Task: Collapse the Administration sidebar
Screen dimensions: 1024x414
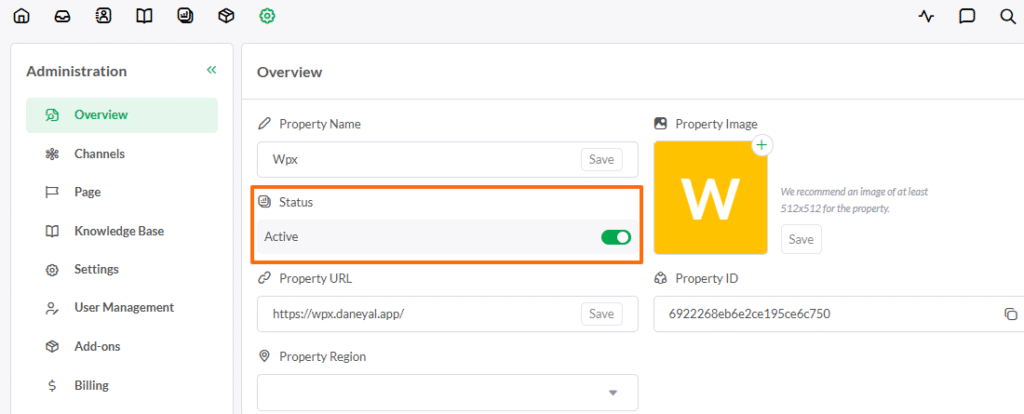Action: pyautogui.click(x=211, y=70)
